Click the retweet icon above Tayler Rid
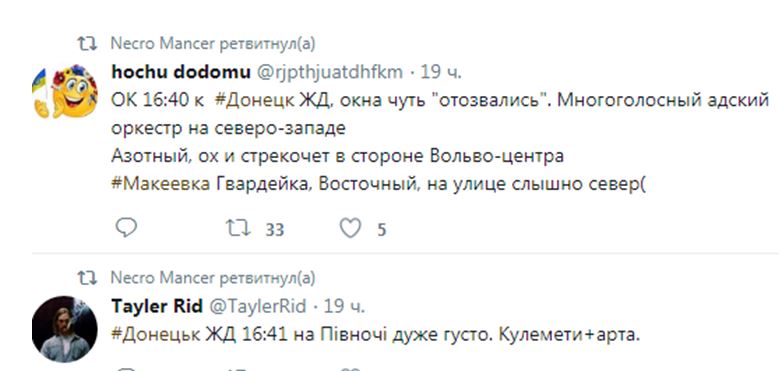Viewport: 779px width, 371px height. click(87, 278)
